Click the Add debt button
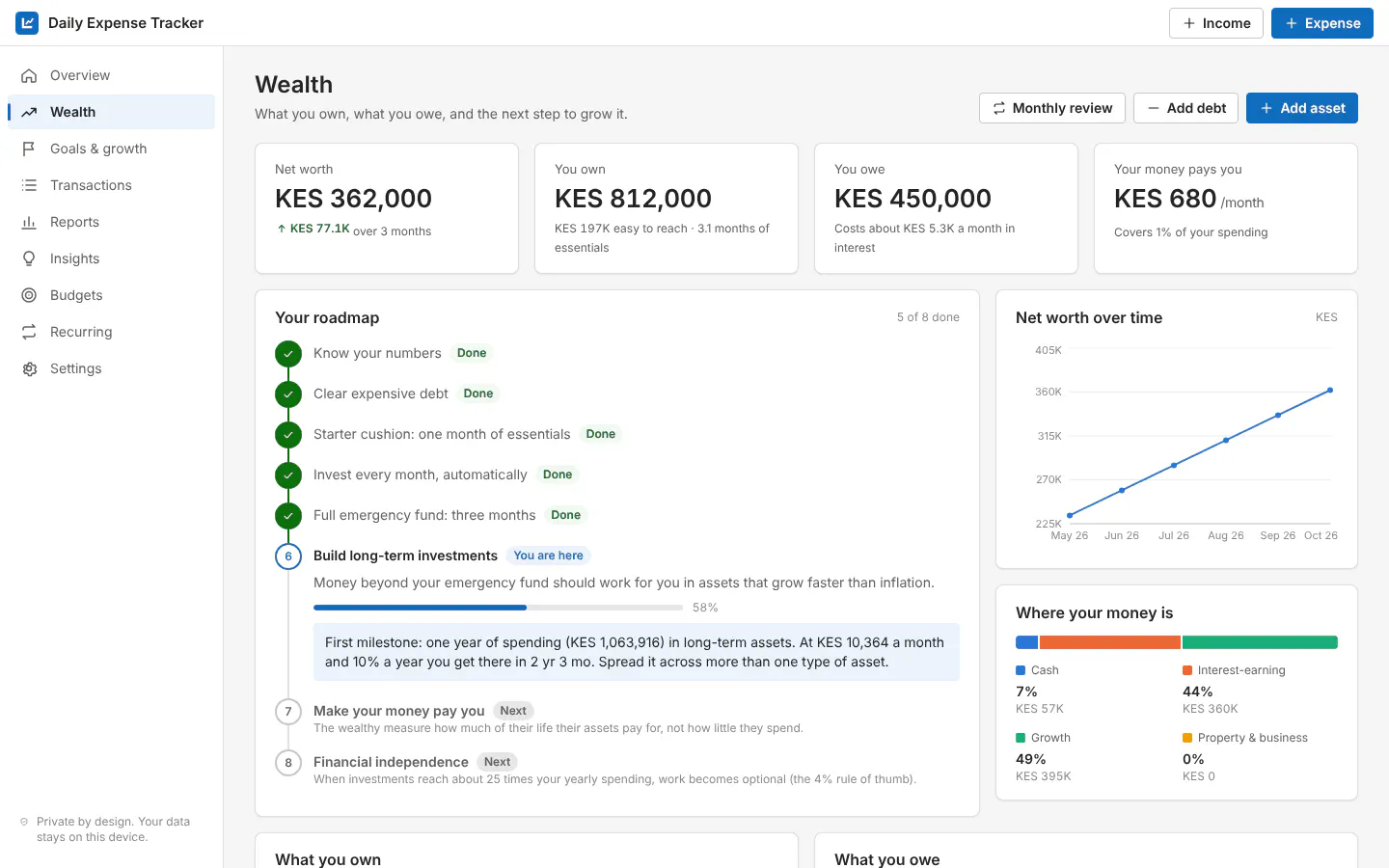The image size is (1389, 868). click(x=1185, y=108)
